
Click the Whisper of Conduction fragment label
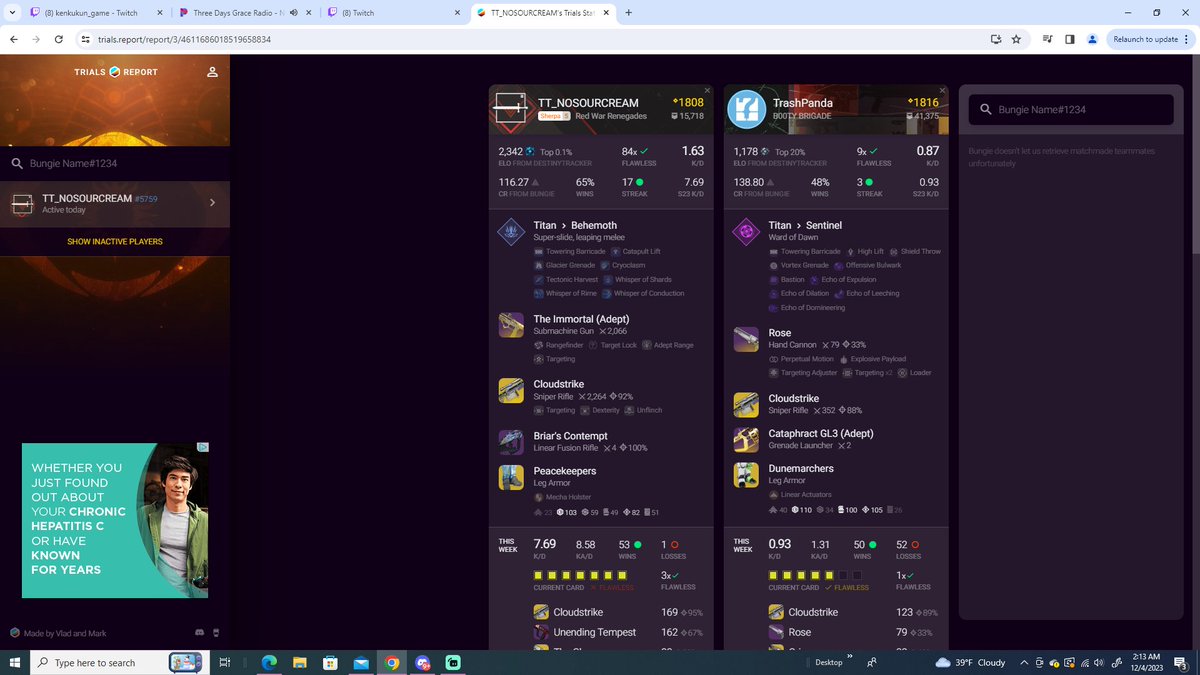pos(649,293)
